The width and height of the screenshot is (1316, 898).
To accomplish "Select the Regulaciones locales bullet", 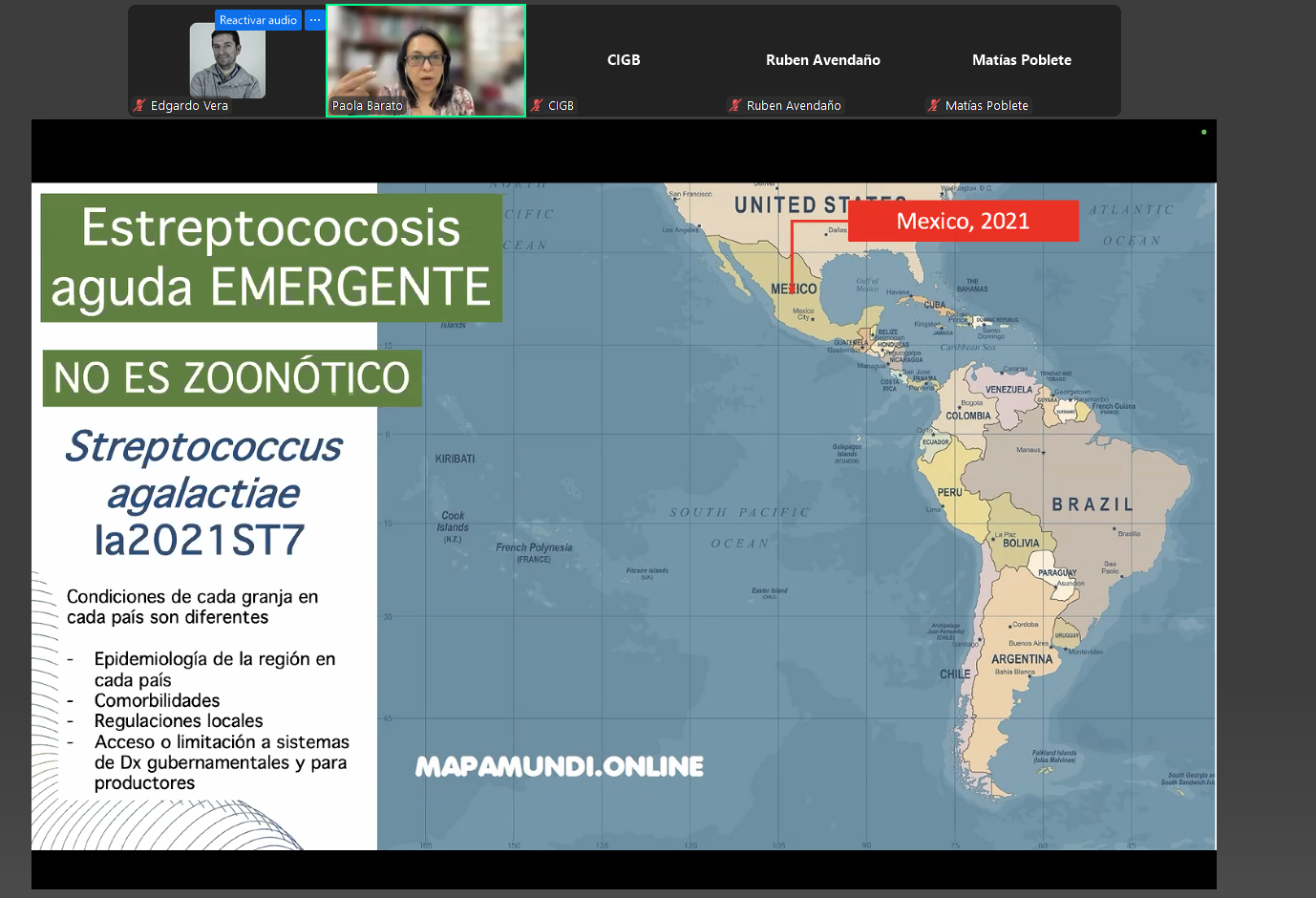I will click(179, 721).
